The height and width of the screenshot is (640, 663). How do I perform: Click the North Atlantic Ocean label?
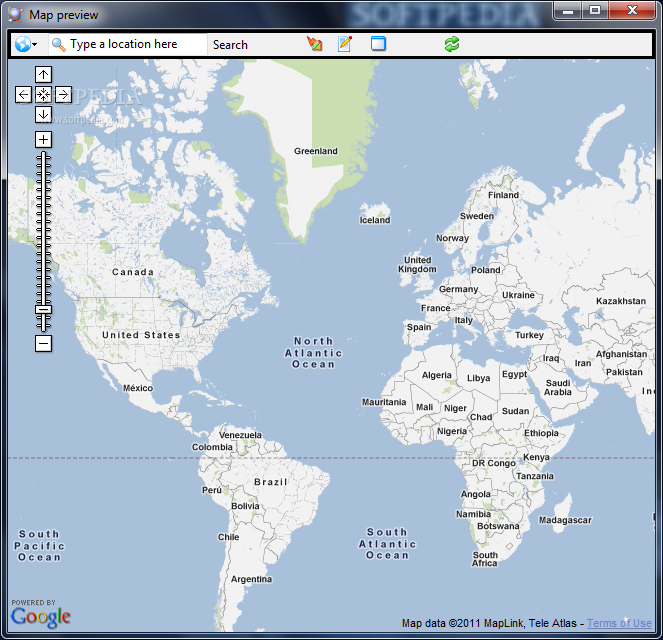click(313, 353)
